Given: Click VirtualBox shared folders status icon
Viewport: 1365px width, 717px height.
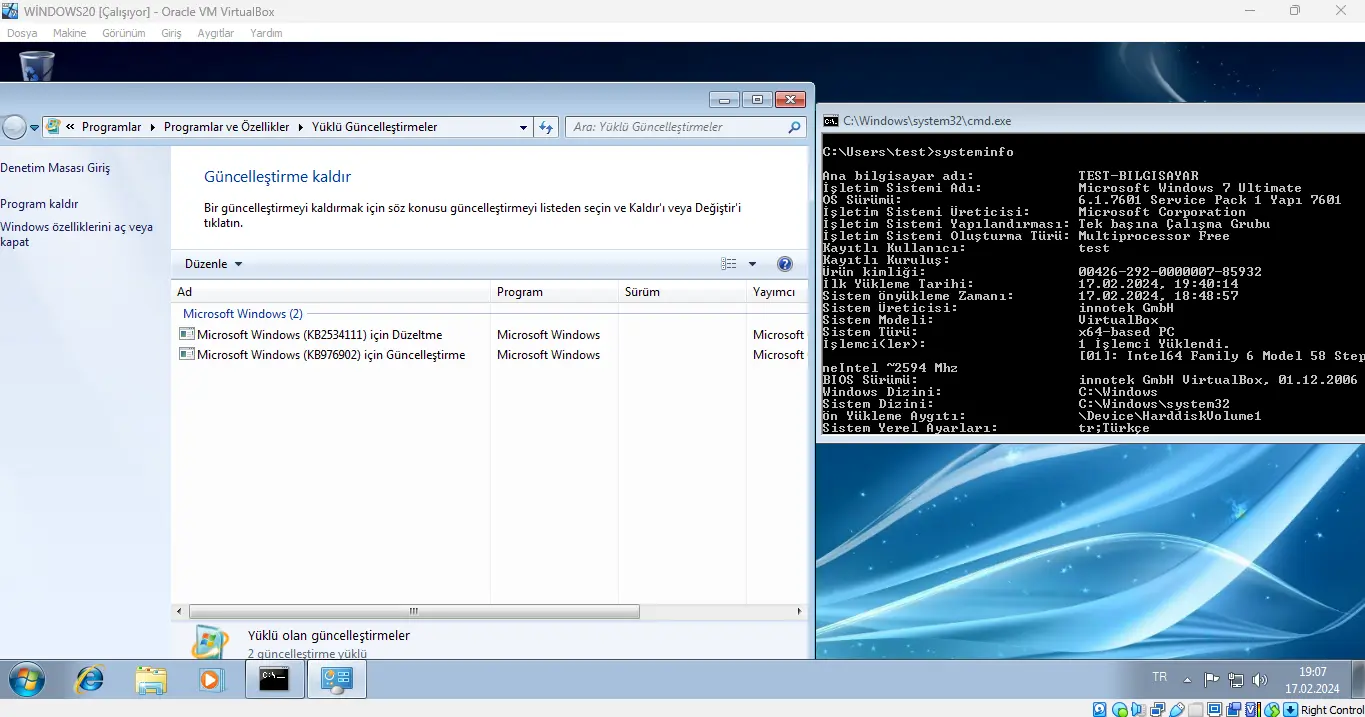Looking at the screenshot, I should point(1196,709).
